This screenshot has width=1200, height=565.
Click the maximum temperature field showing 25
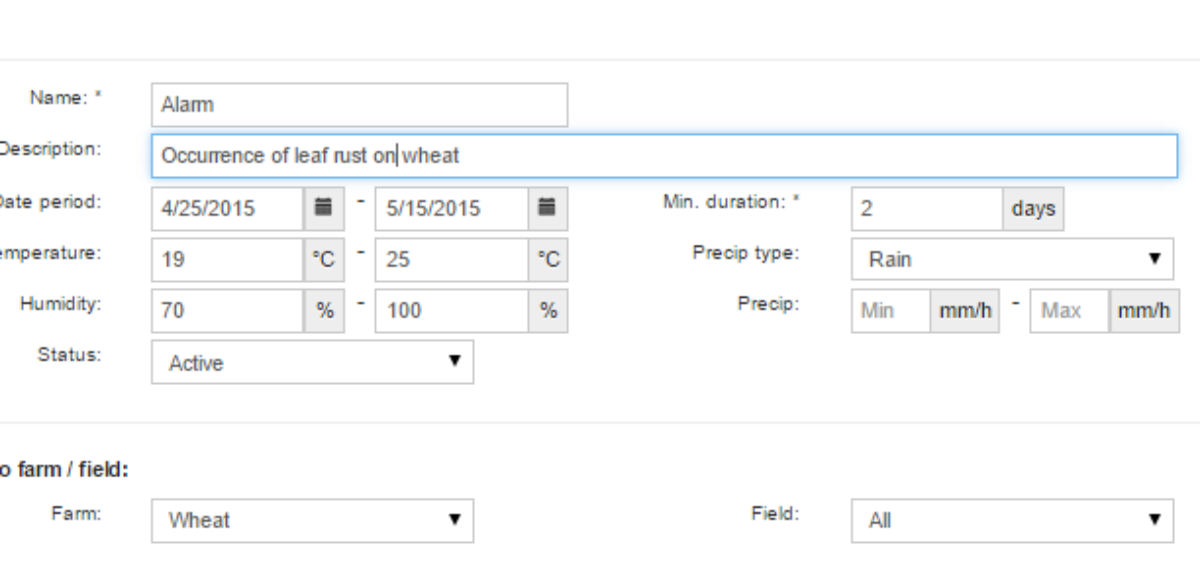click(x=452, y=259)
